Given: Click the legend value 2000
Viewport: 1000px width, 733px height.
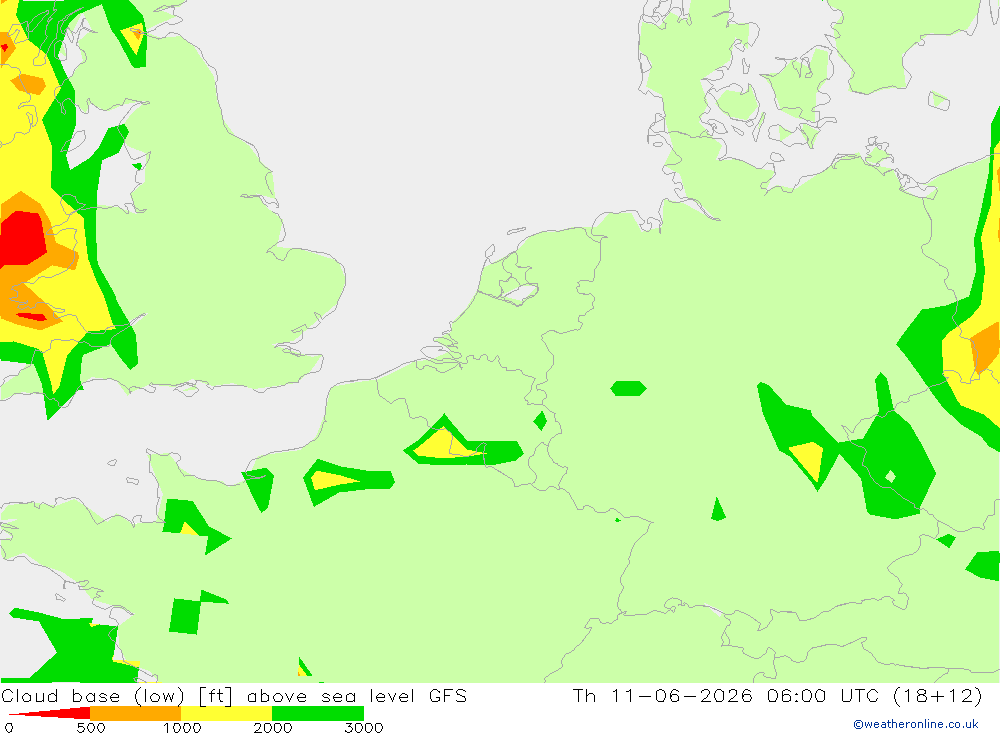Looking at the screenshot, I should (x=273, y=727).
